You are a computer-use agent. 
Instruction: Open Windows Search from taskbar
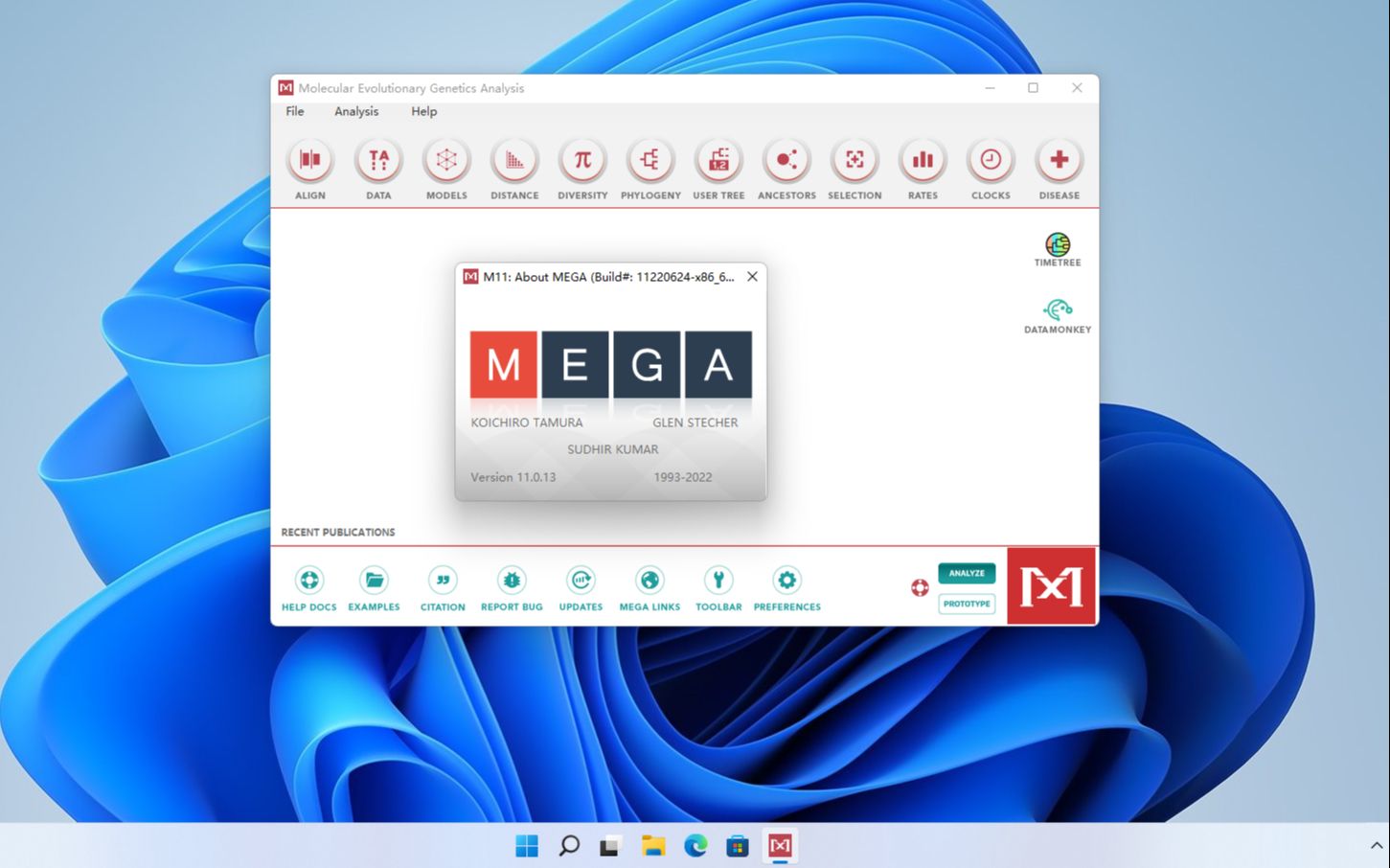(569, 846)
